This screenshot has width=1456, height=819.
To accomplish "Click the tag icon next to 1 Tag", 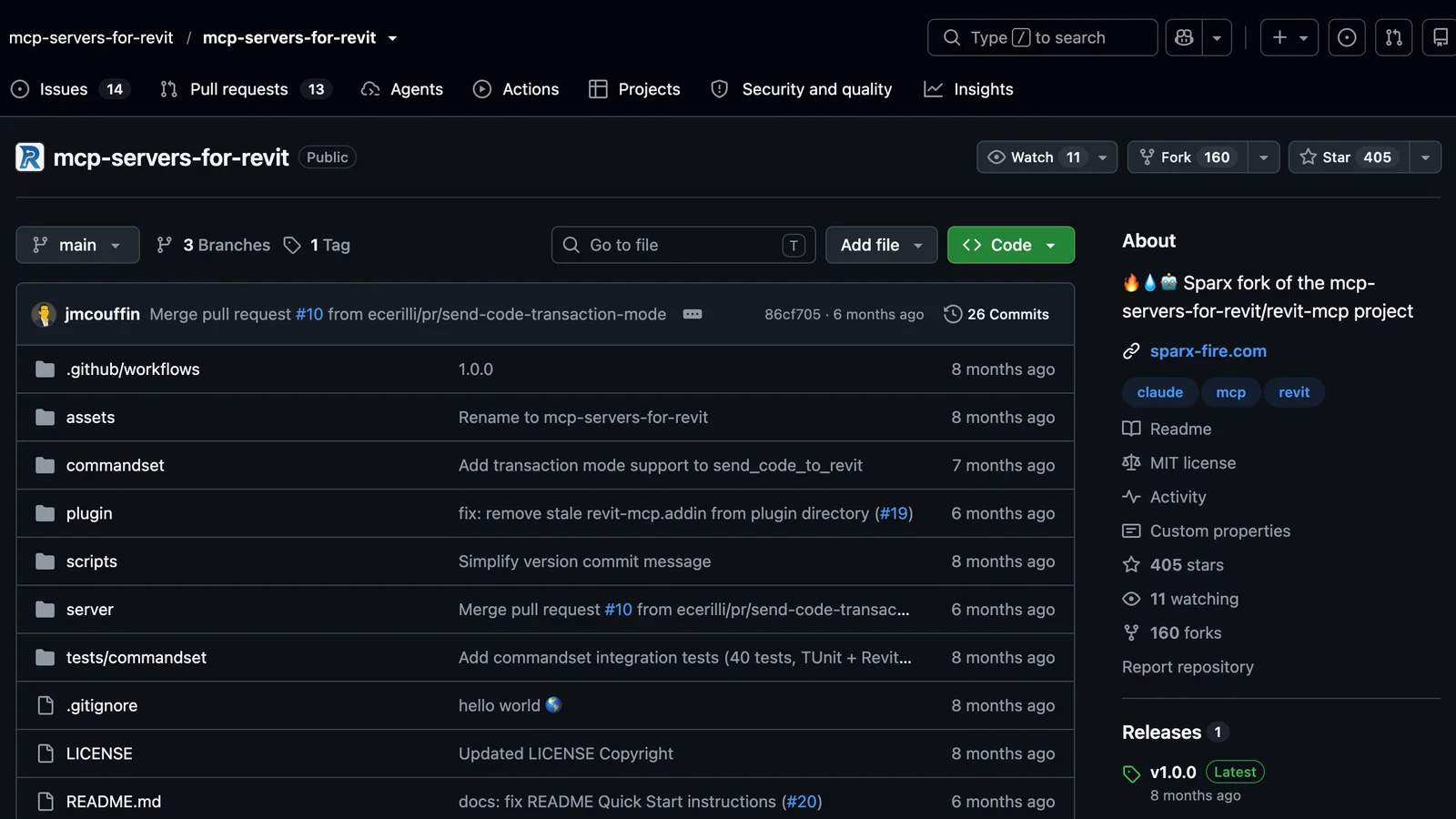I will coord(292,245).
